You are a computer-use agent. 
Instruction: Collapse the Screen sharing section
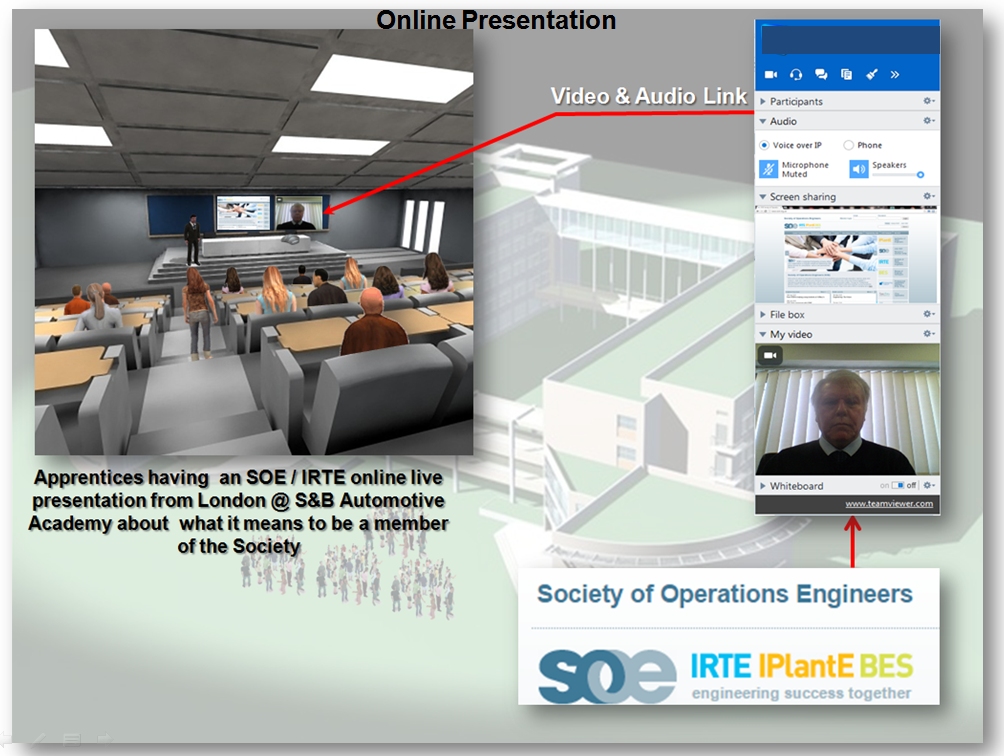coord(763,197)
